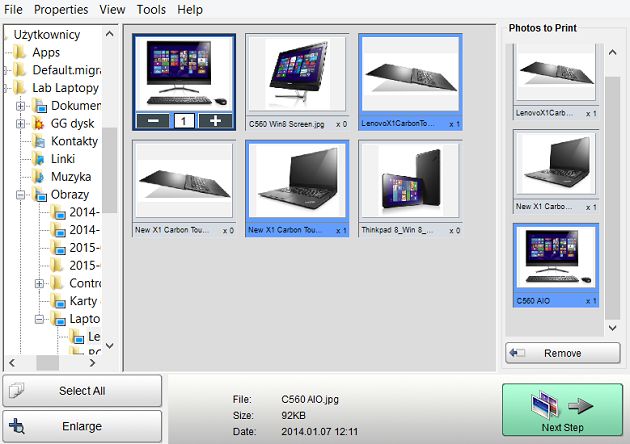This screenshot has height=444, width=630.
Task: Select the Lab Laptopy folder
Action: (65, 88)
